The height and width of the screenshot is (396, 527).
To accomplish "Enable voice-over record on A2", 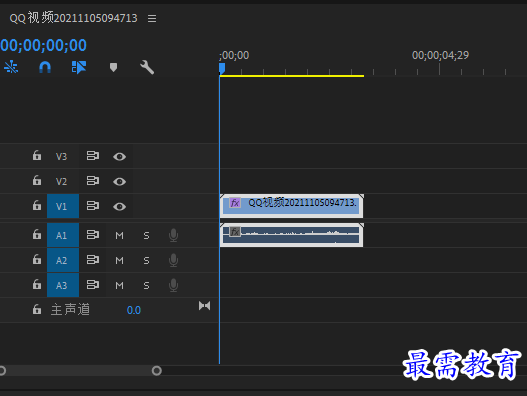I will [x=173, y=260].
